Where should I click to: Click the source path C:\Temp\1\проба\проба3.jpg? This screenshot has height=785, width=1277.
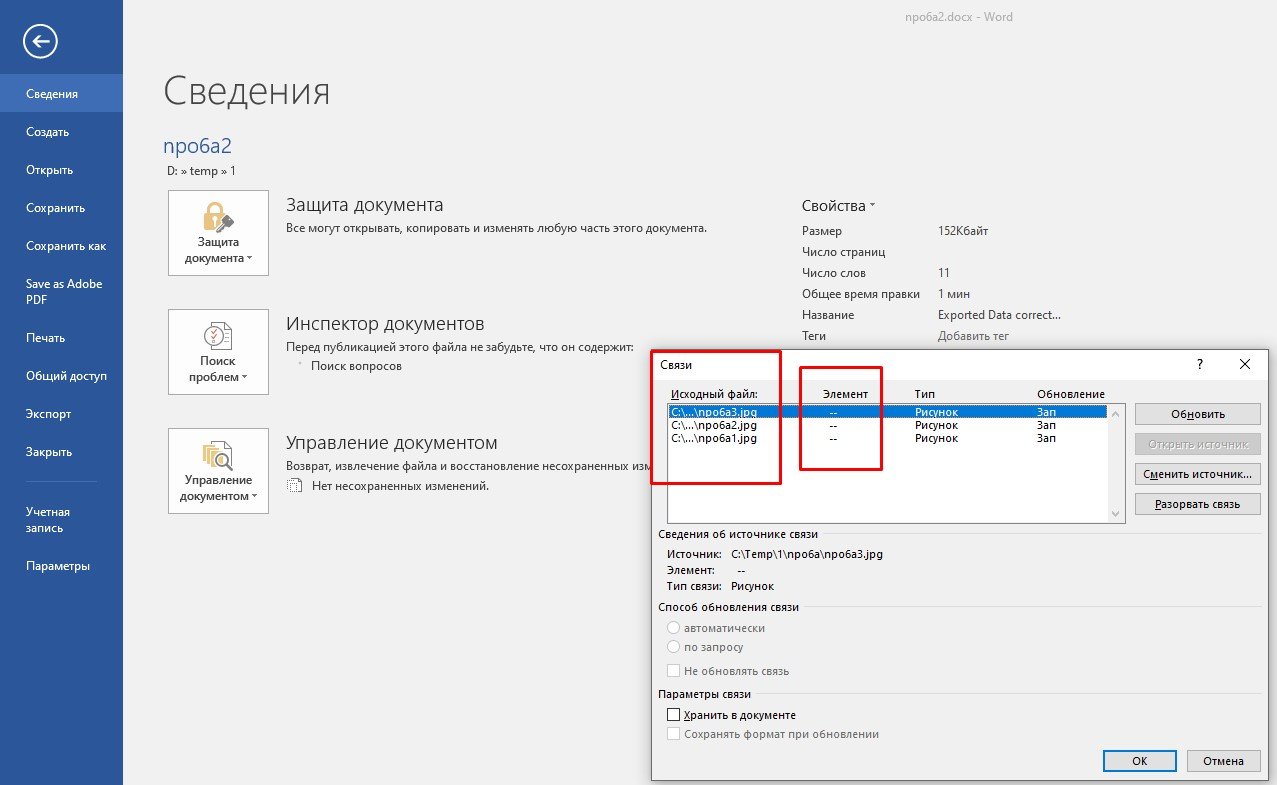807,553
